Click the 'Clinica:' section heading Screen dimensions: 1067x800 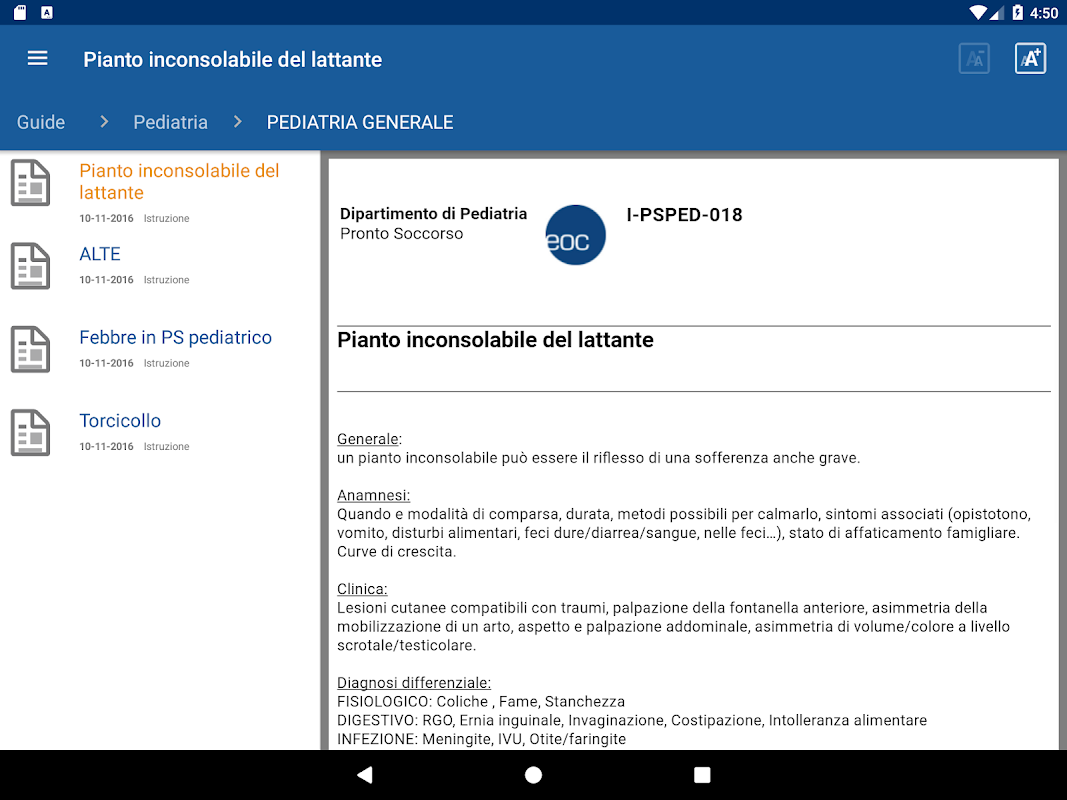coord(362,588)
